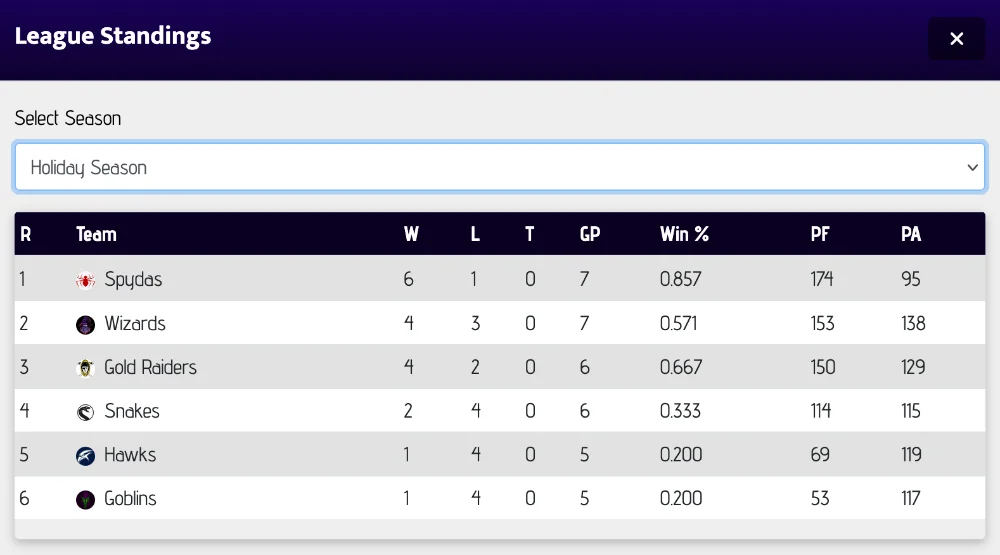Click the PA column header
This screenshot has width=1000, height=555.
[910, 234]
